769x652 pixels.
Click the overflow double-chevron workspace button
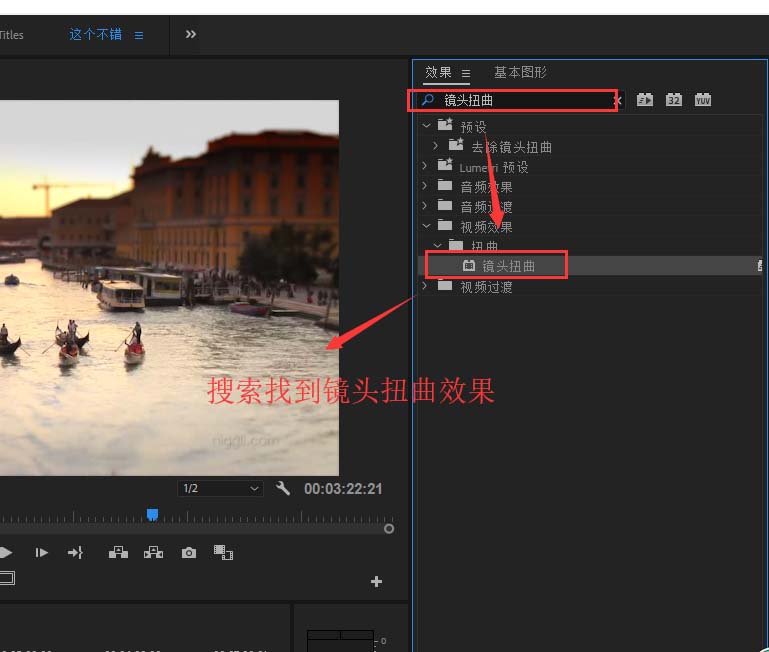click(191, 34)
